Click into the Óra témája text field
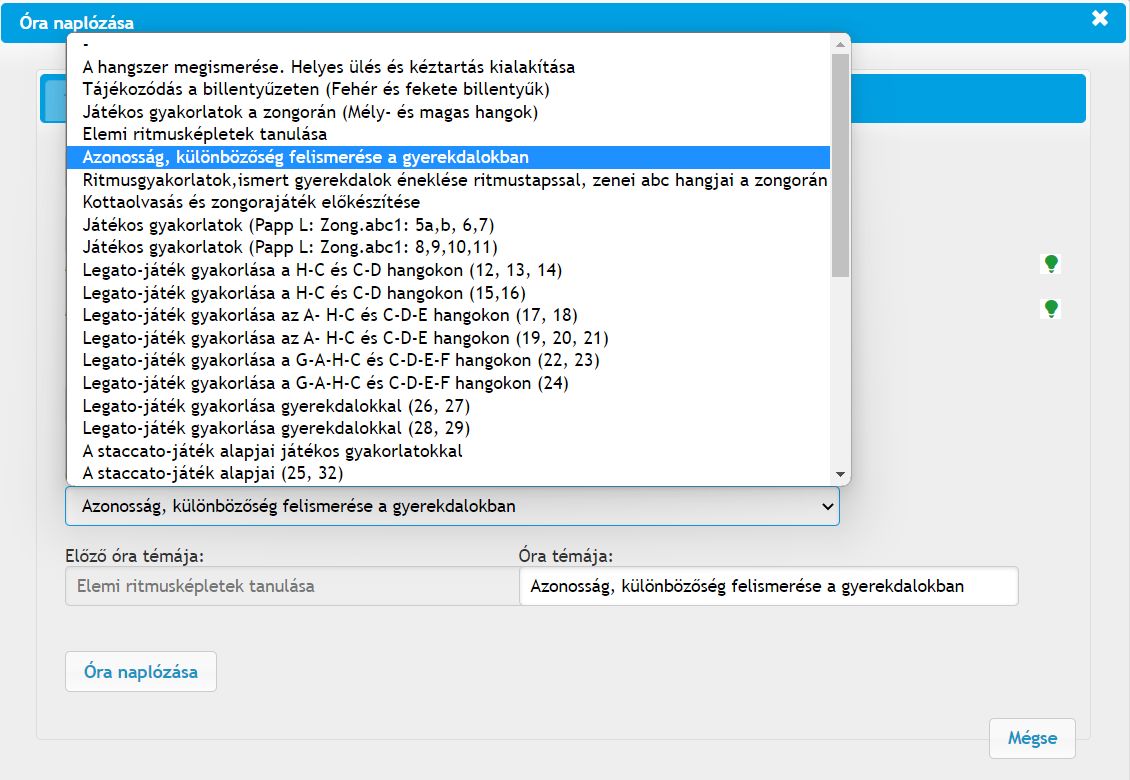The width and height of the screenshot is (1130, 780). (768, 587)
